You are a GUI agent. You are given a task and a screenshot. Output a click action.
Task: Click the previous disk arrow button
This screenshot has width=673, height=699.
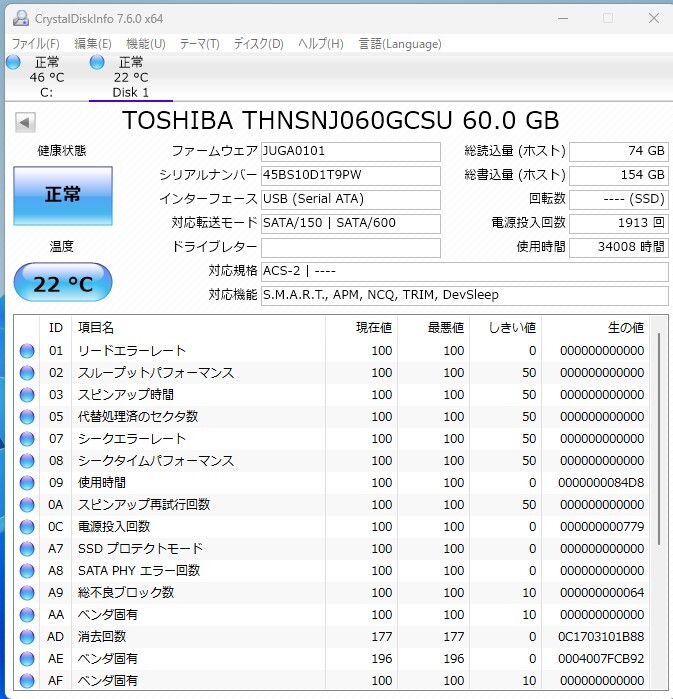25,122
